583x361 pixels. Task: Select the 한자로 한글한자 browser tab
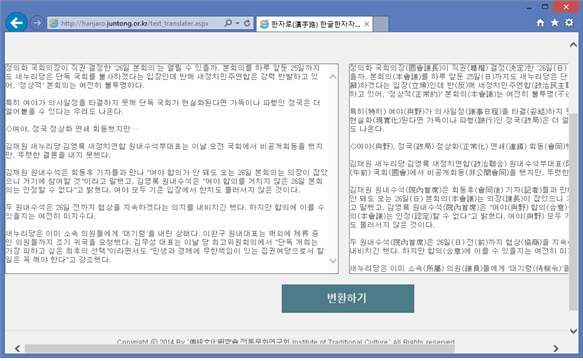pos(314,24)
